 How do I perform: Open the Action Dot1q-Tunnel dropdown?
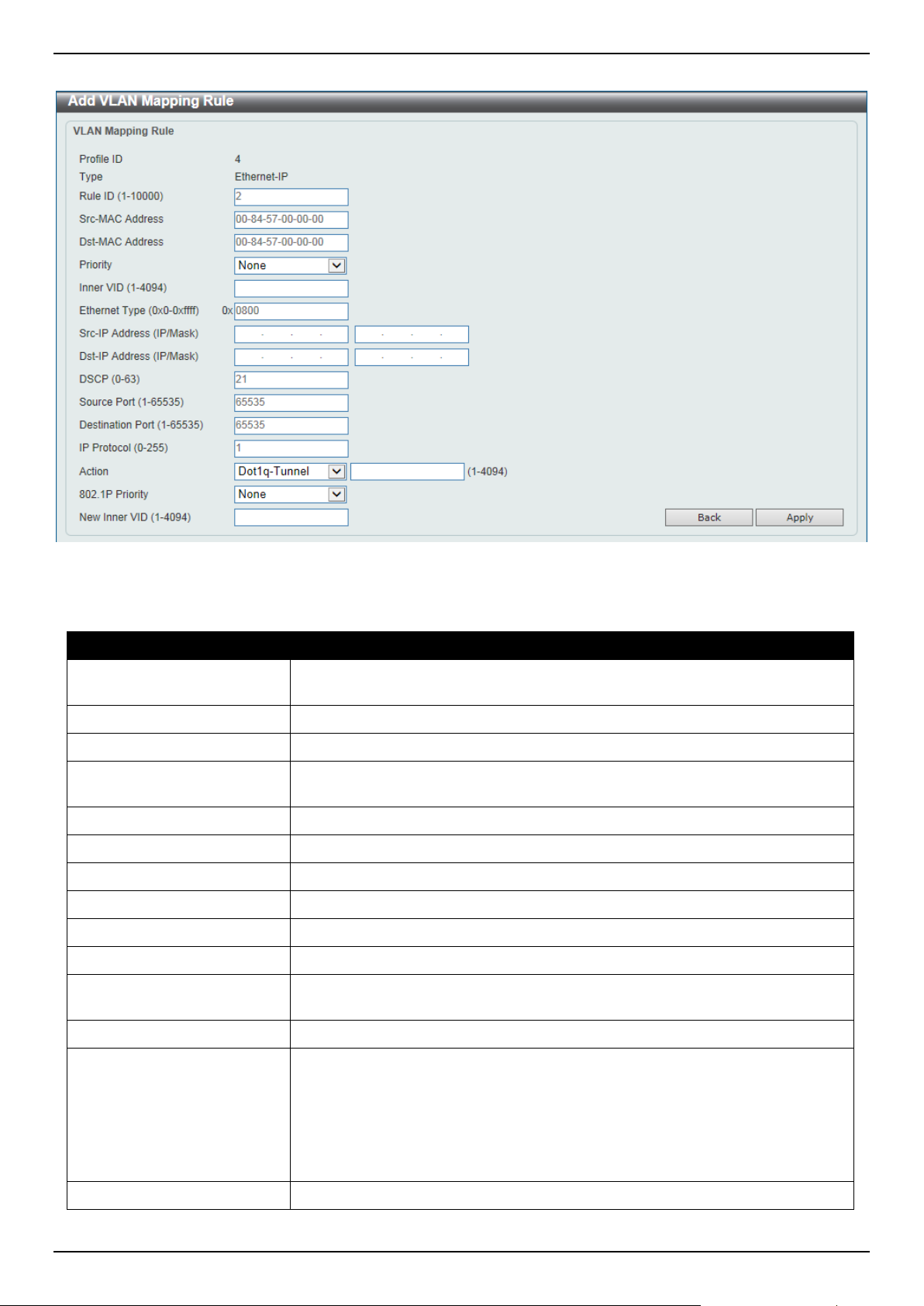(x=291, y=472)
